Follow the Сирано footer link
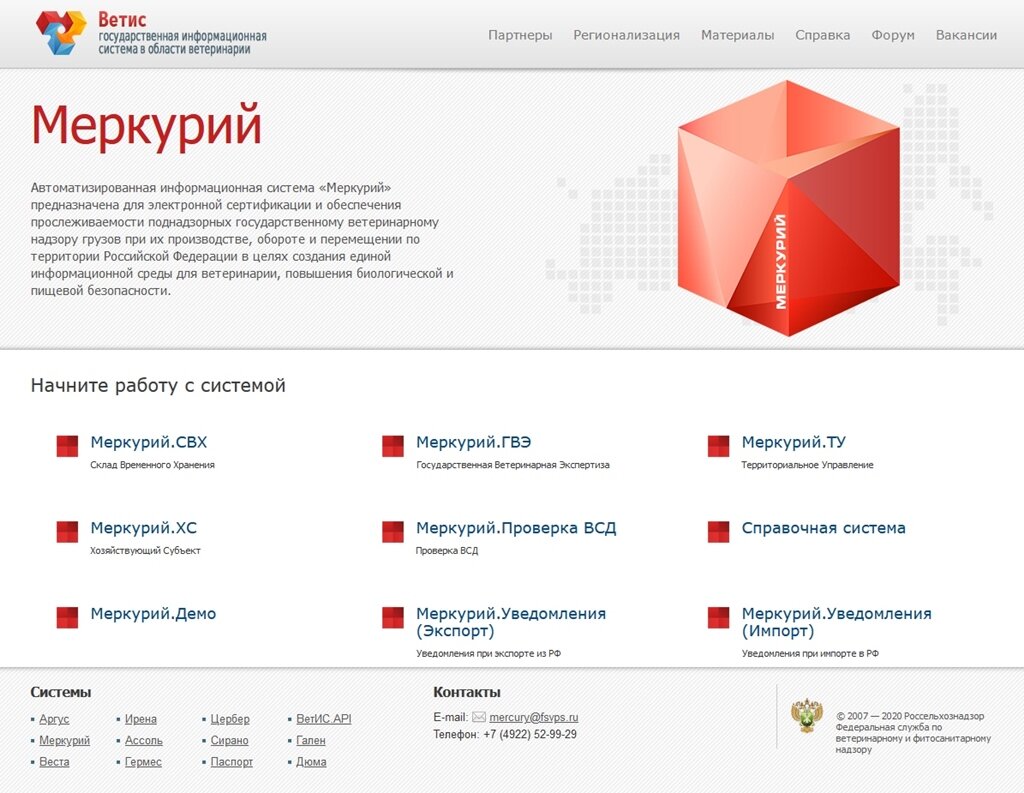 pyautogui.click(x=229, y=740)
